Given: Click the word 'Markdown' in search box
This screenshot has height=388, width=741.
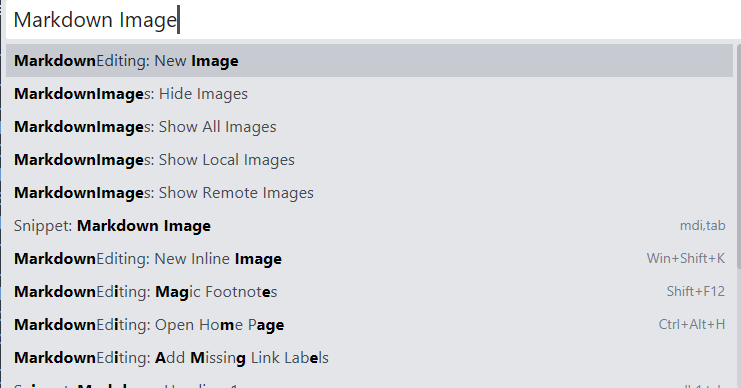Looking at the screenshot, I should (63, 20).
